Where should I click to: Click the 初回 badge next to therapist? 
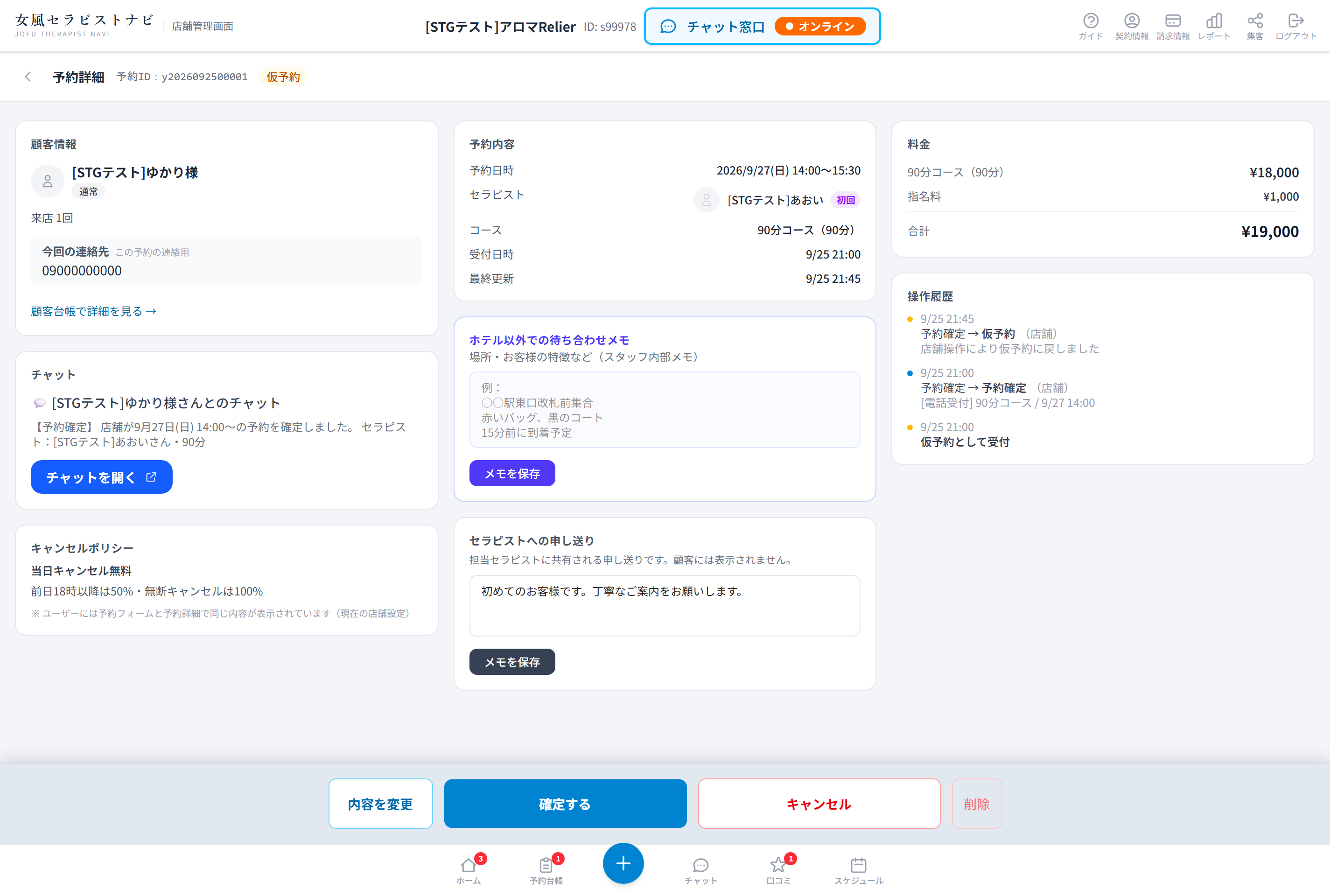click(x=854, y=202)
